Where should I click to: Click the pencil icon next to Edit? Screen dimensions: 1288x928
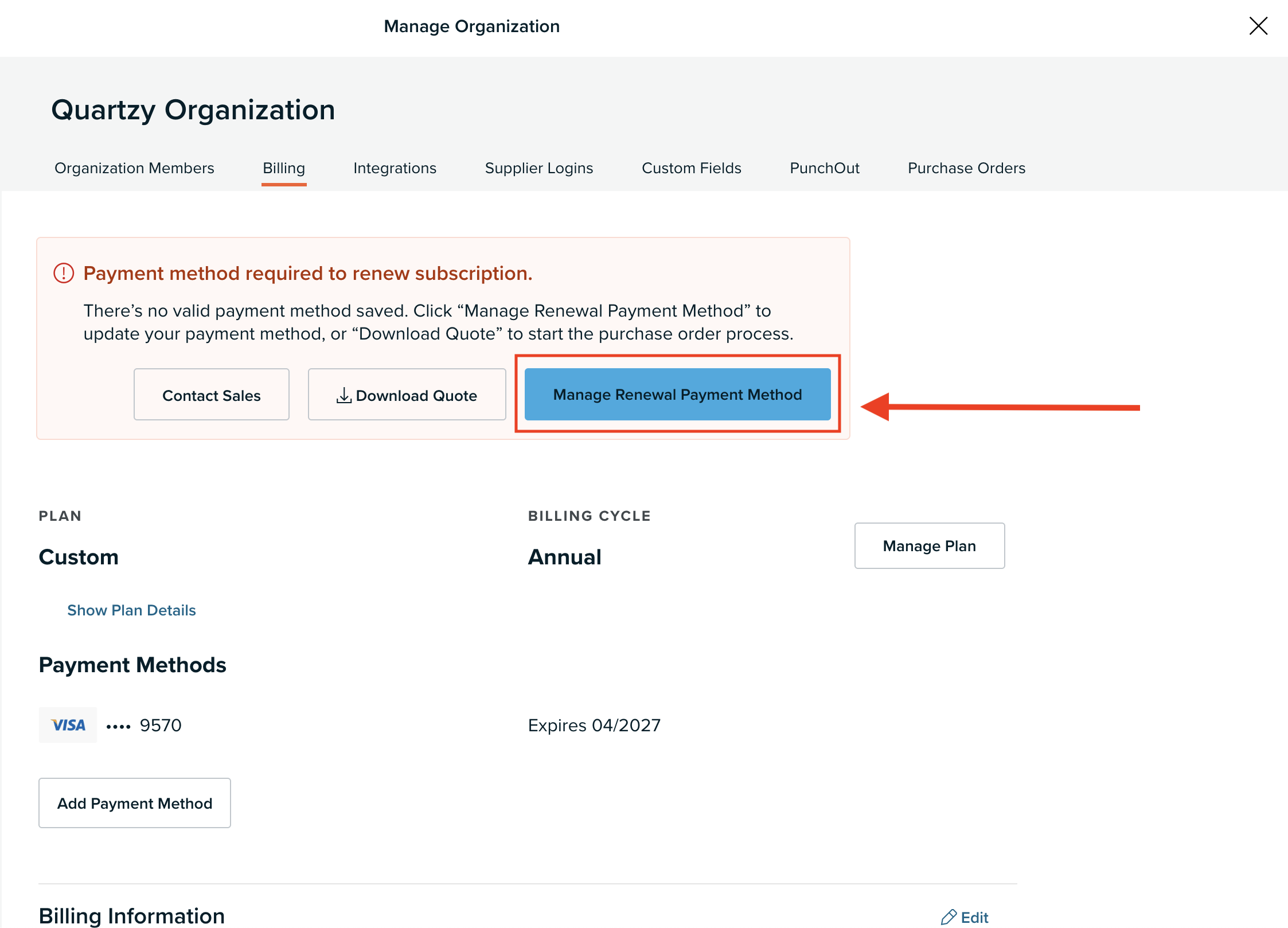949,917
